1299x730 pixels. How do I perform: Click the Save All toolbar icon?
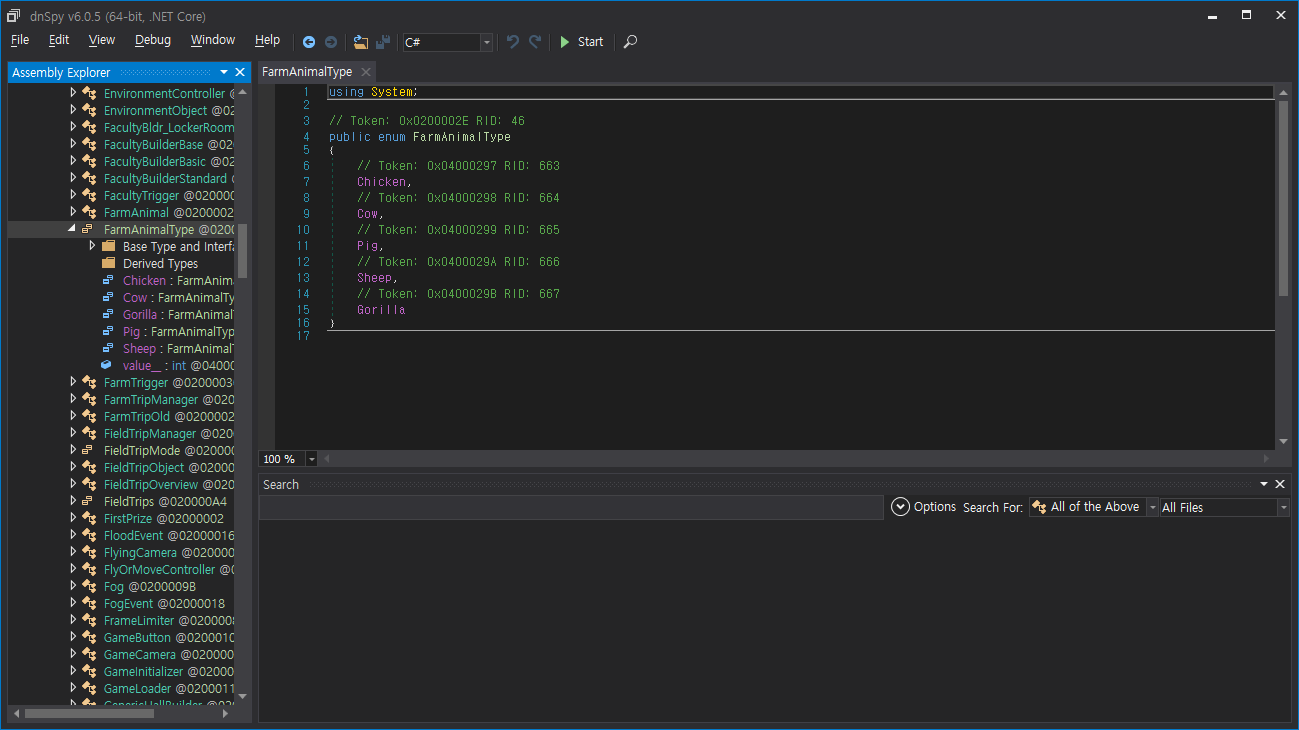point(383,42)
